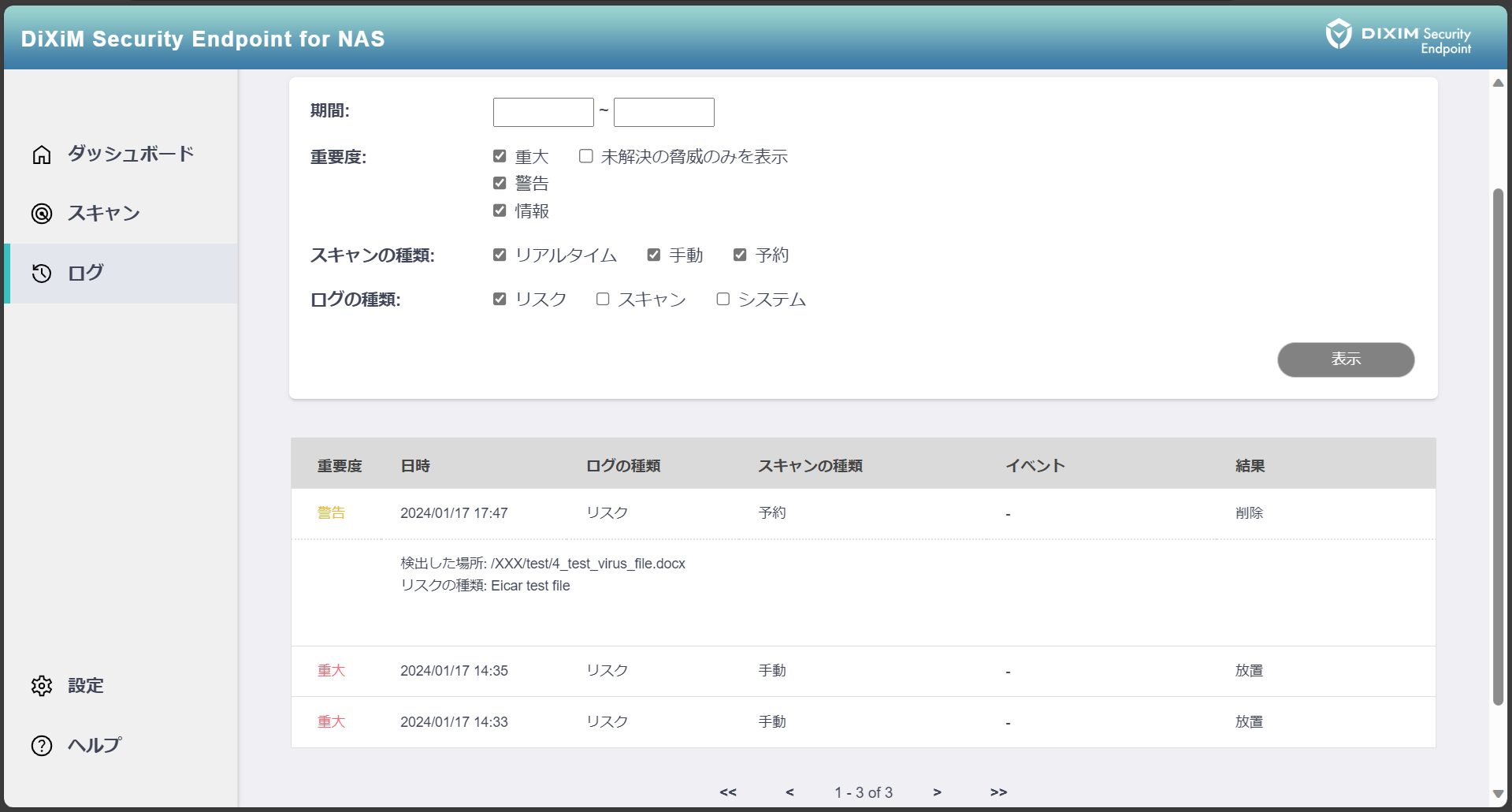This screenshot has height=812, width=1512.
Task: Click the 1 - 3 of 3 page indicator
Action: [x=864, y=792]
